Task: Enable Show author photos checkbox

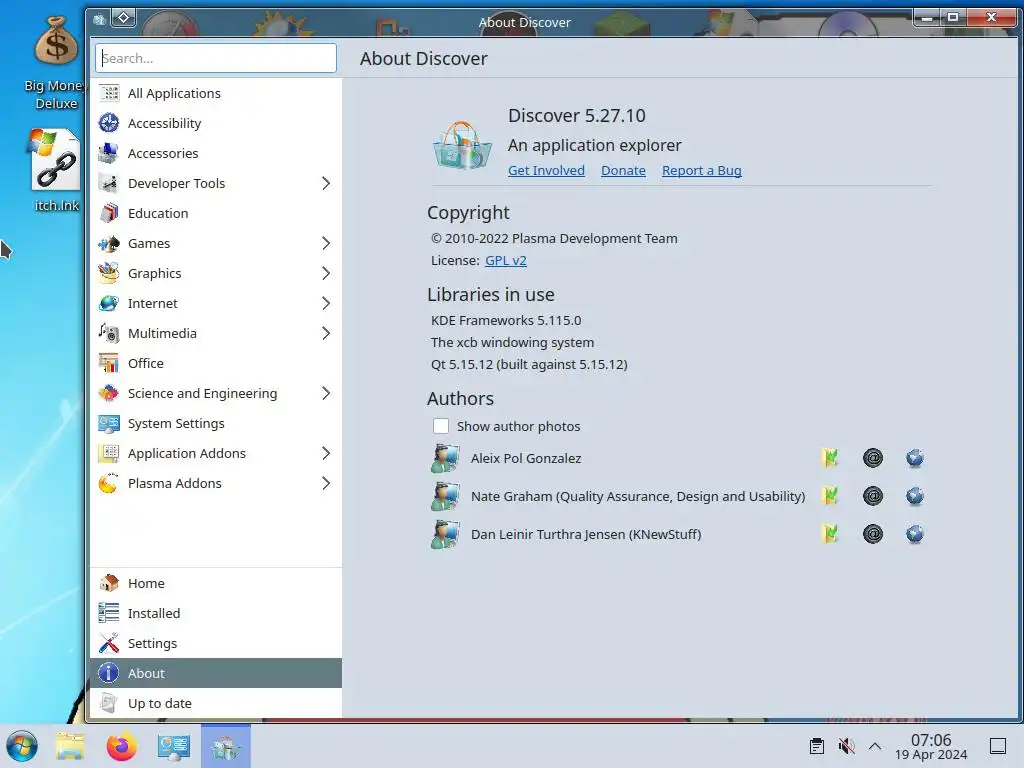Action: click(441, 426)
